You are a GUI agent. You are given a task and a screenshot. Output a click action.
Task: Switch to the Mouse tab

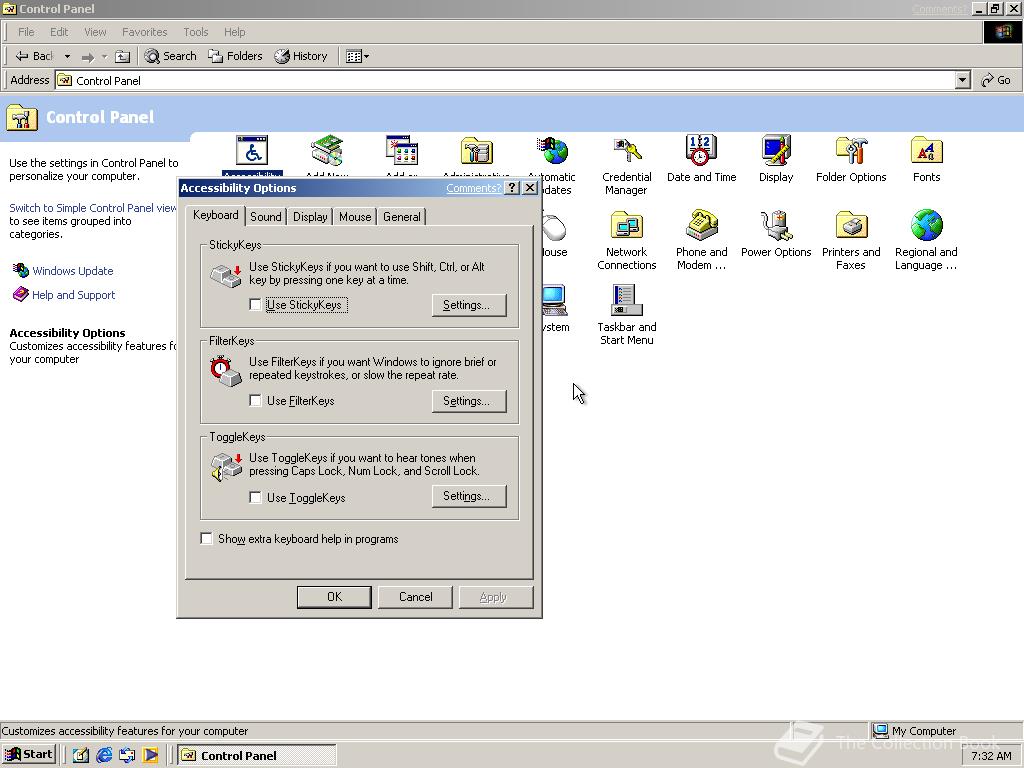point(355,217)
